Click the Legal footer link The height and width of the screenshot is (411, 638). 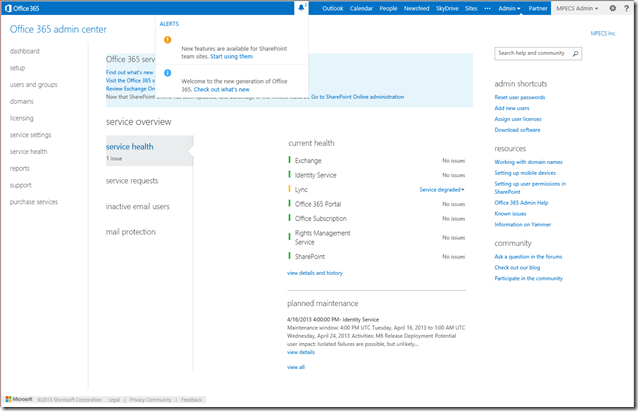[114, 400]
